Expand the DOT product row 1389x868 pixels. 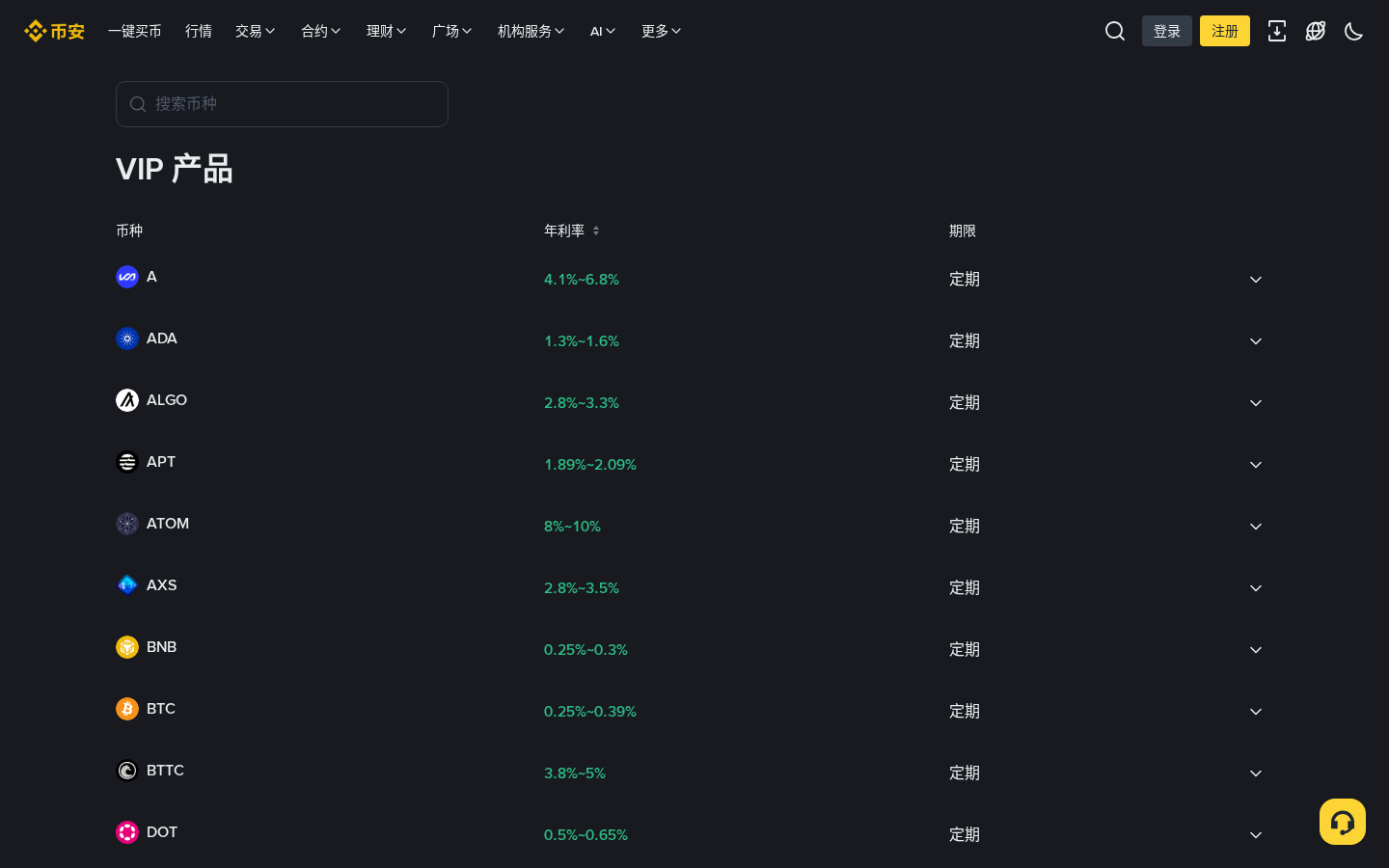point(1256,835)
